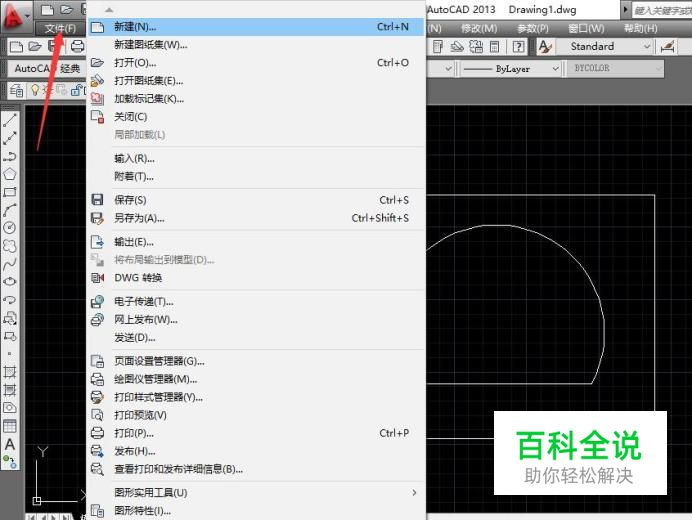Select the Line draw tool
This screenshot has height=520, width=692.
tap(10, 120)
